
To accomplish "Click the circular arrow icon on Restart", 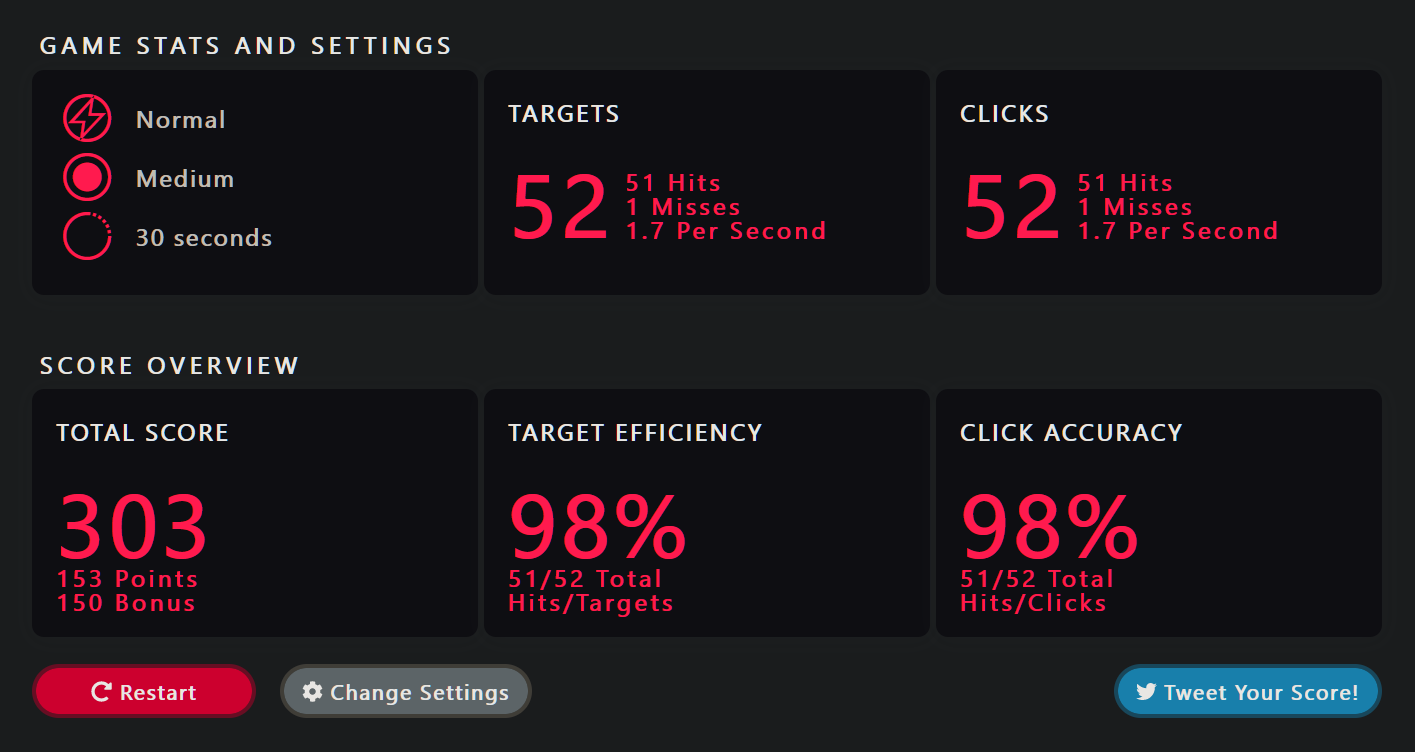I will (101, 692).
